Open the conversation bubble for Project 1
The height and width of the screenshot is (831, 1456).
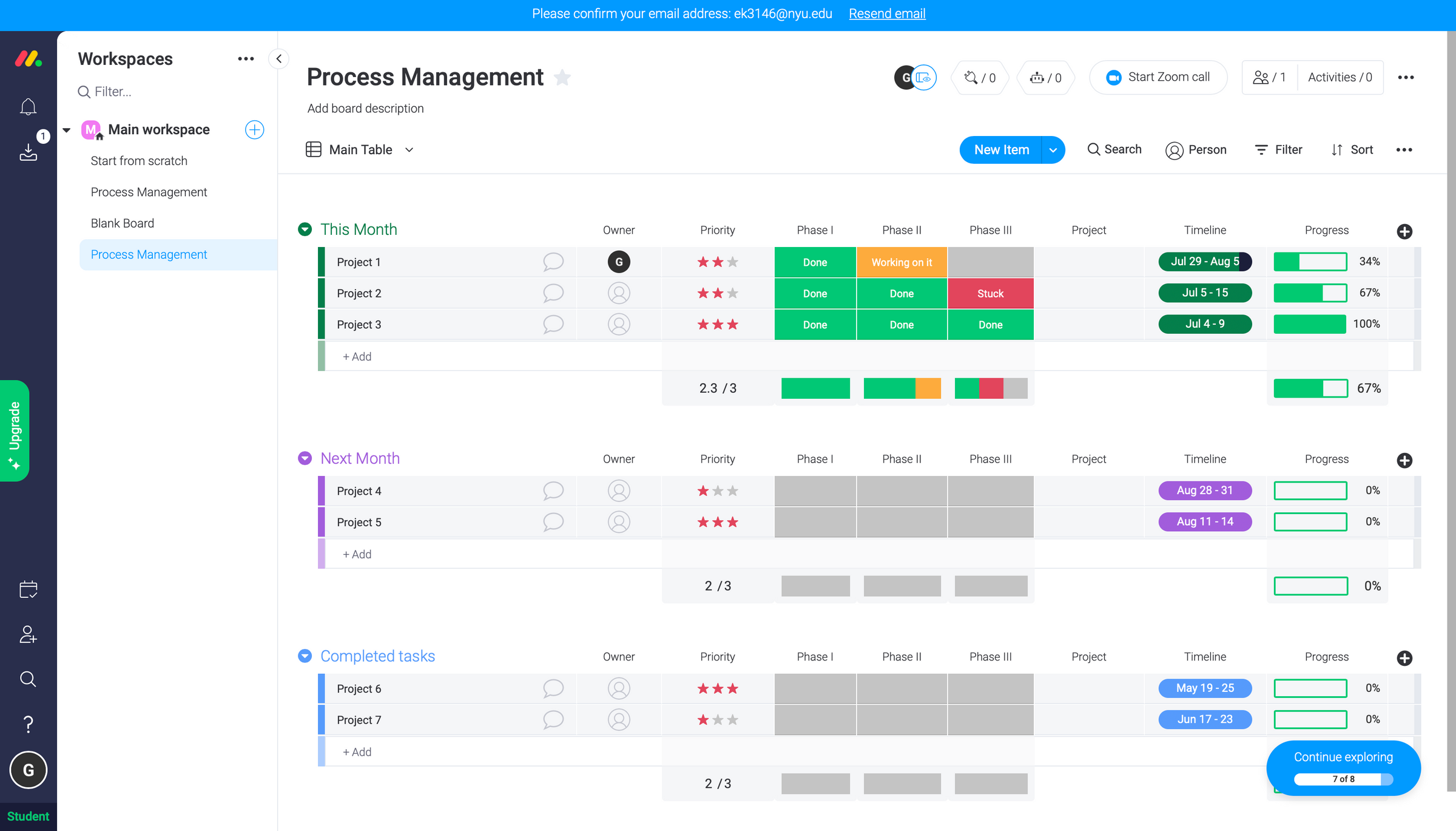pos(553,262)
